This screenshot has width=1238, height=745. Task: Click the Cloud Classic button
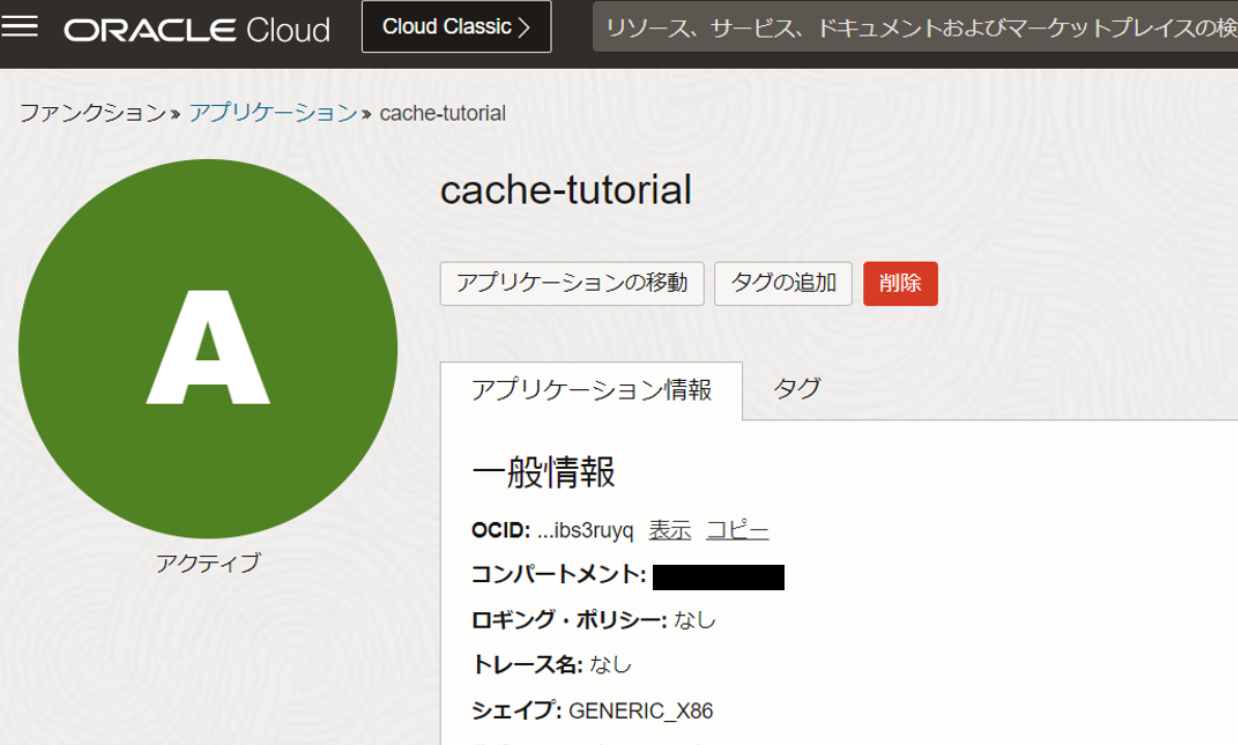[456, 27]
